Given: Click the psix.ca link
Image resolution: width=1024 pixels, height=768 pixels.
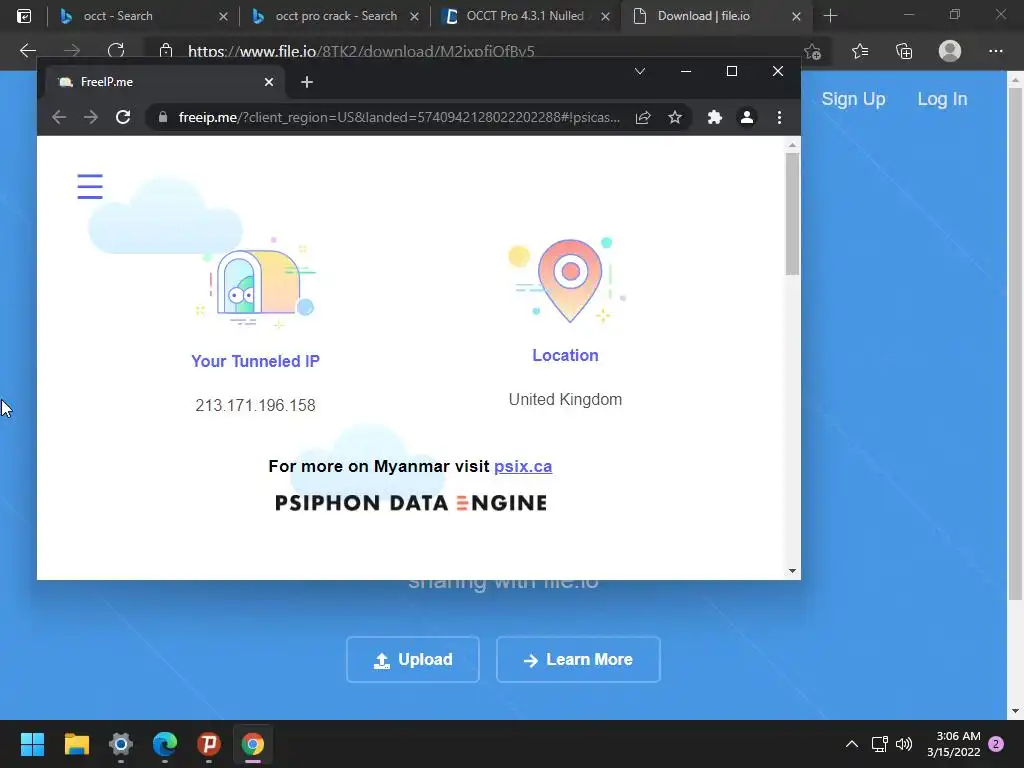Looking at the screenshot, I should (523, 466).
